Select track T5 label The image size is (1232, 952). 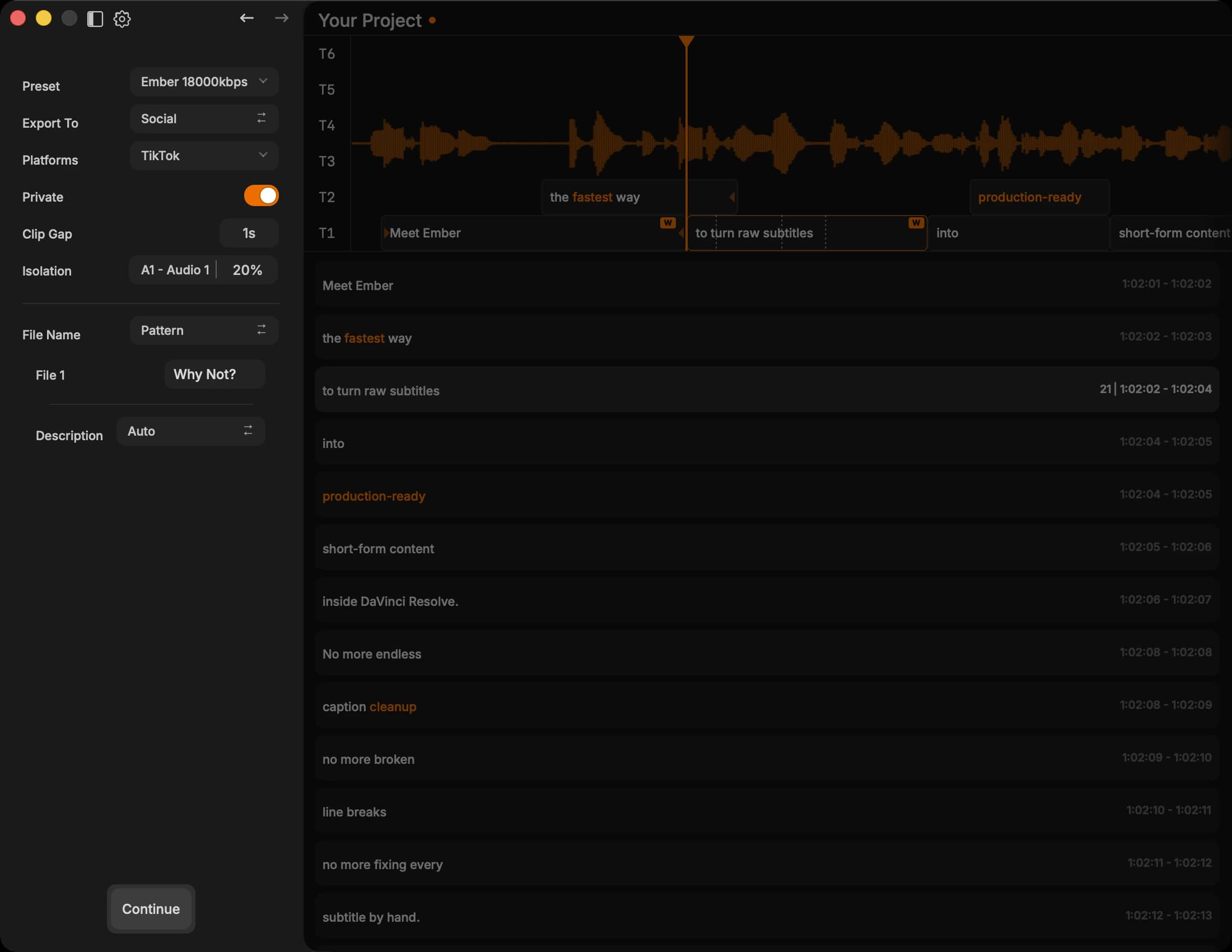pyautogui.click(x=326, y=89)
